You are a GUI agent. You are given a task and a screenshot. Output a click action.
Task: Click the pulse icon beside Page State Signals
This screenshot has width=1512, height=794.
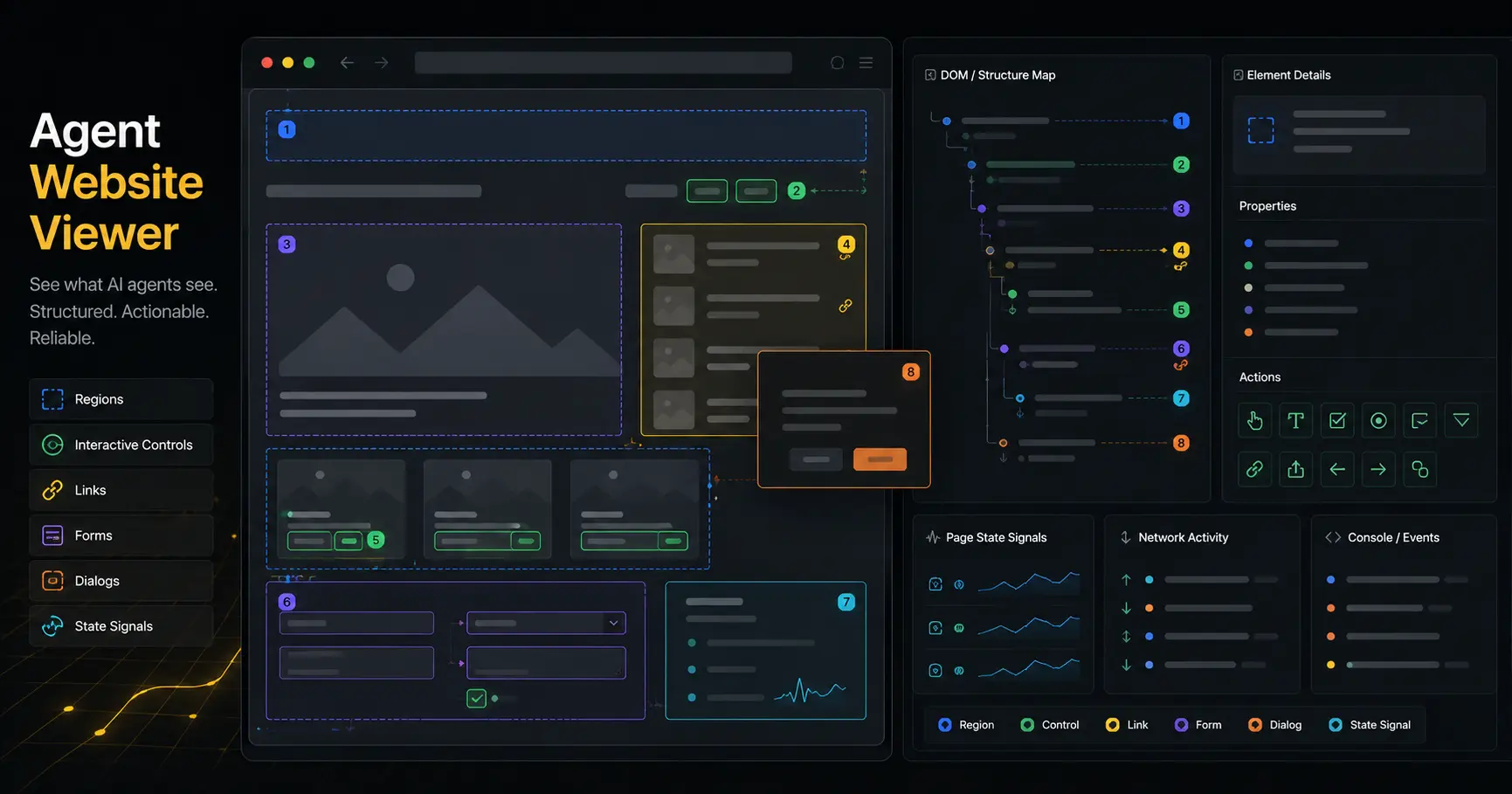(x=933, y=538)
